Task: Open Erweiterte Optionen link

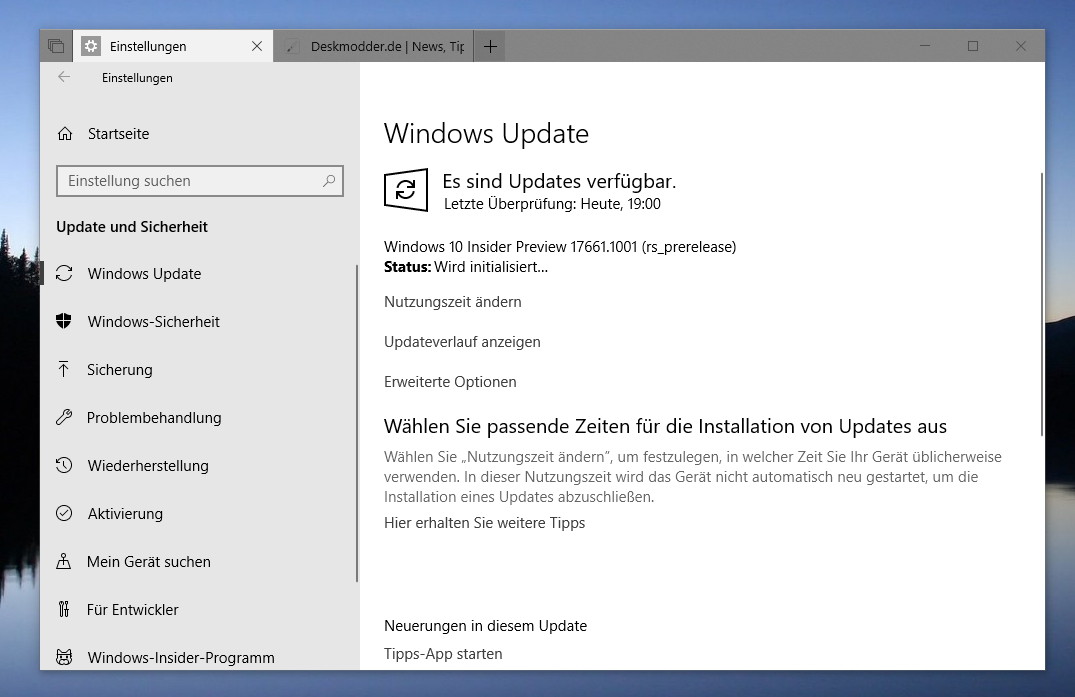Action: tap(450, 382)
